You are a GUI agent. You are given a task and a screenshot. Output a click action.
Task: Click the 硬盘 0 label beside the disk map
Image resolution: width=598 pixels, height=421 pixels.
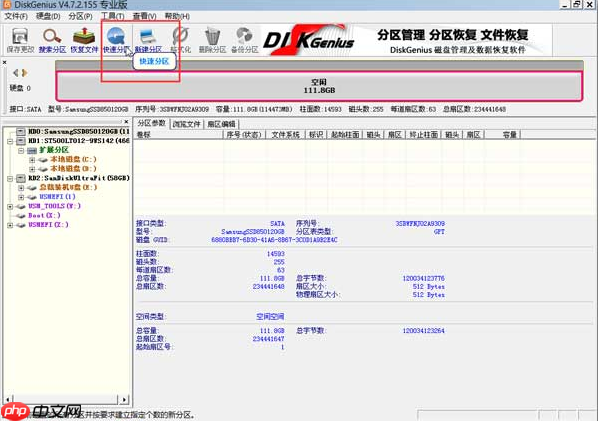[x=20, y=88]
